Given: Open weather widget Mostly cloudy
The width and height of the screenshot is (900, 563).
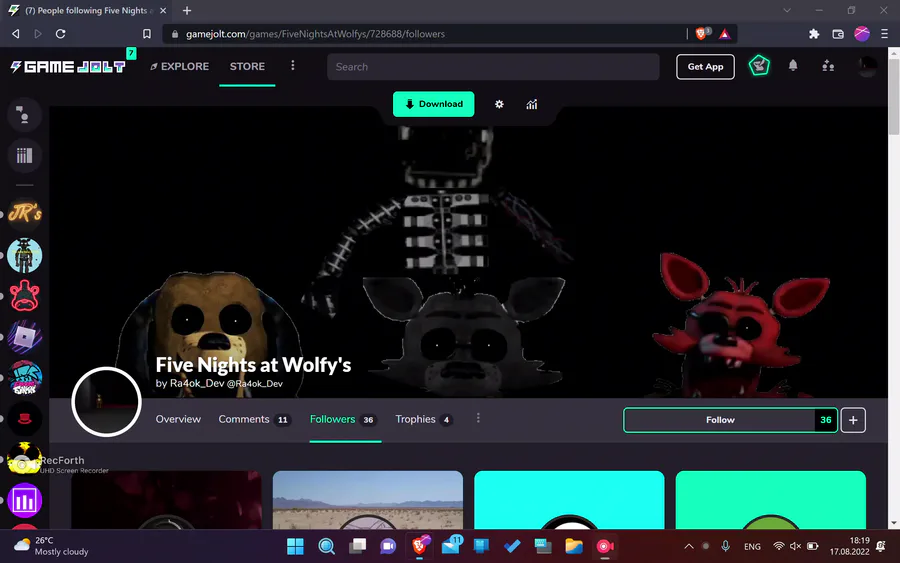Looking at the screenshot, I should point(51,546).
